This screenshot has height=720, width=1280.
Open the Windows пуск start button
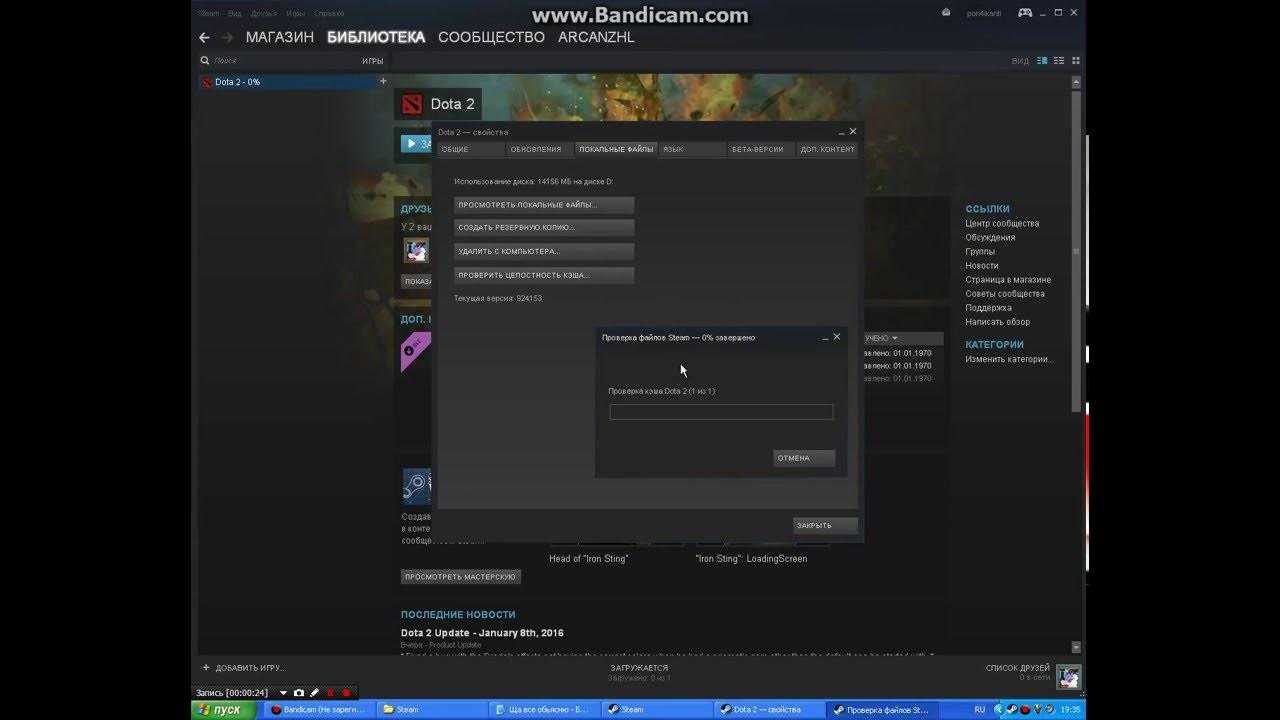(x=221, y=709)
